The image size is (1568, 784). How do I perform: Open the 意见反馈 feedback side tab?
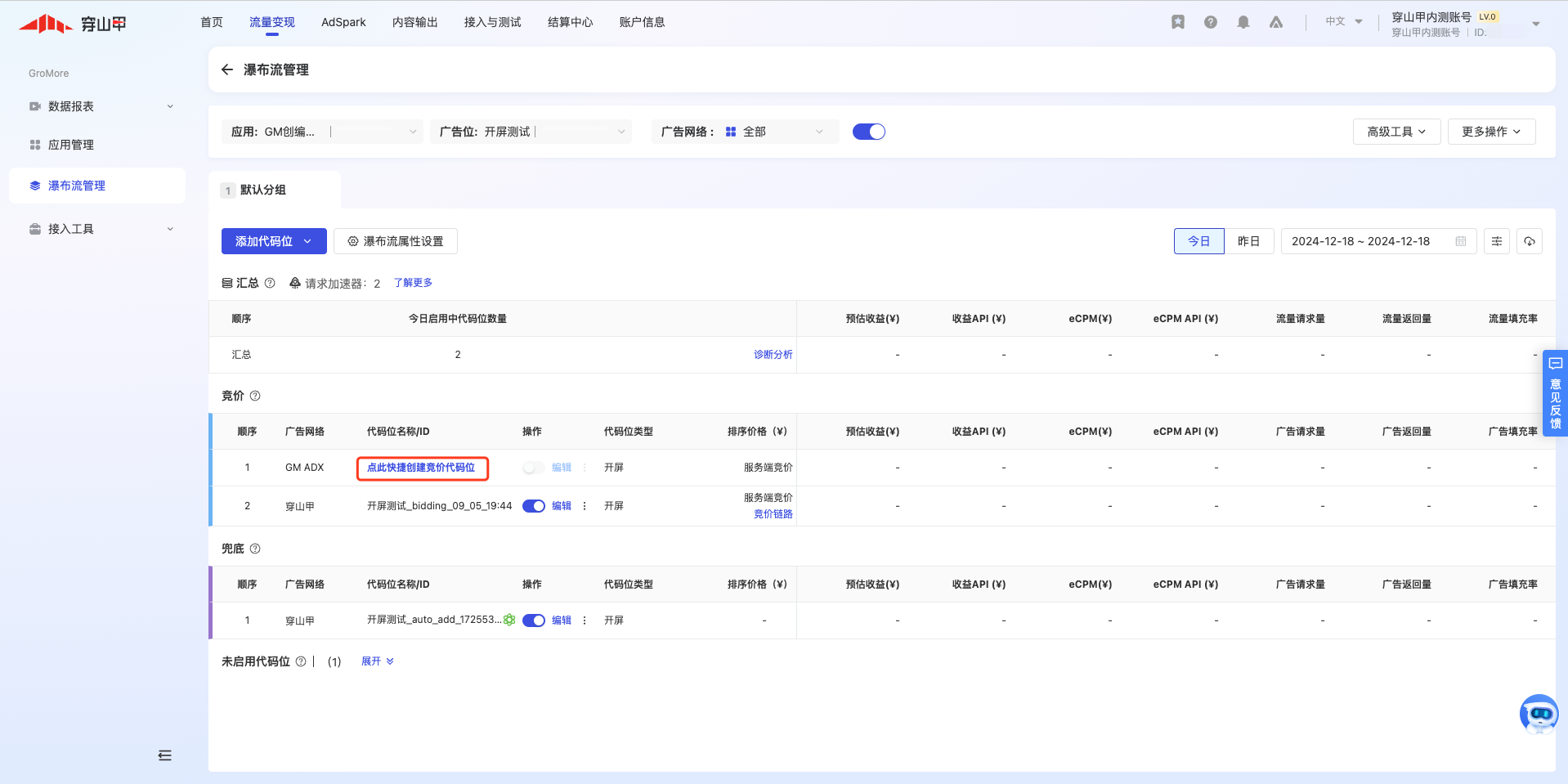(x=1555, y=393)
